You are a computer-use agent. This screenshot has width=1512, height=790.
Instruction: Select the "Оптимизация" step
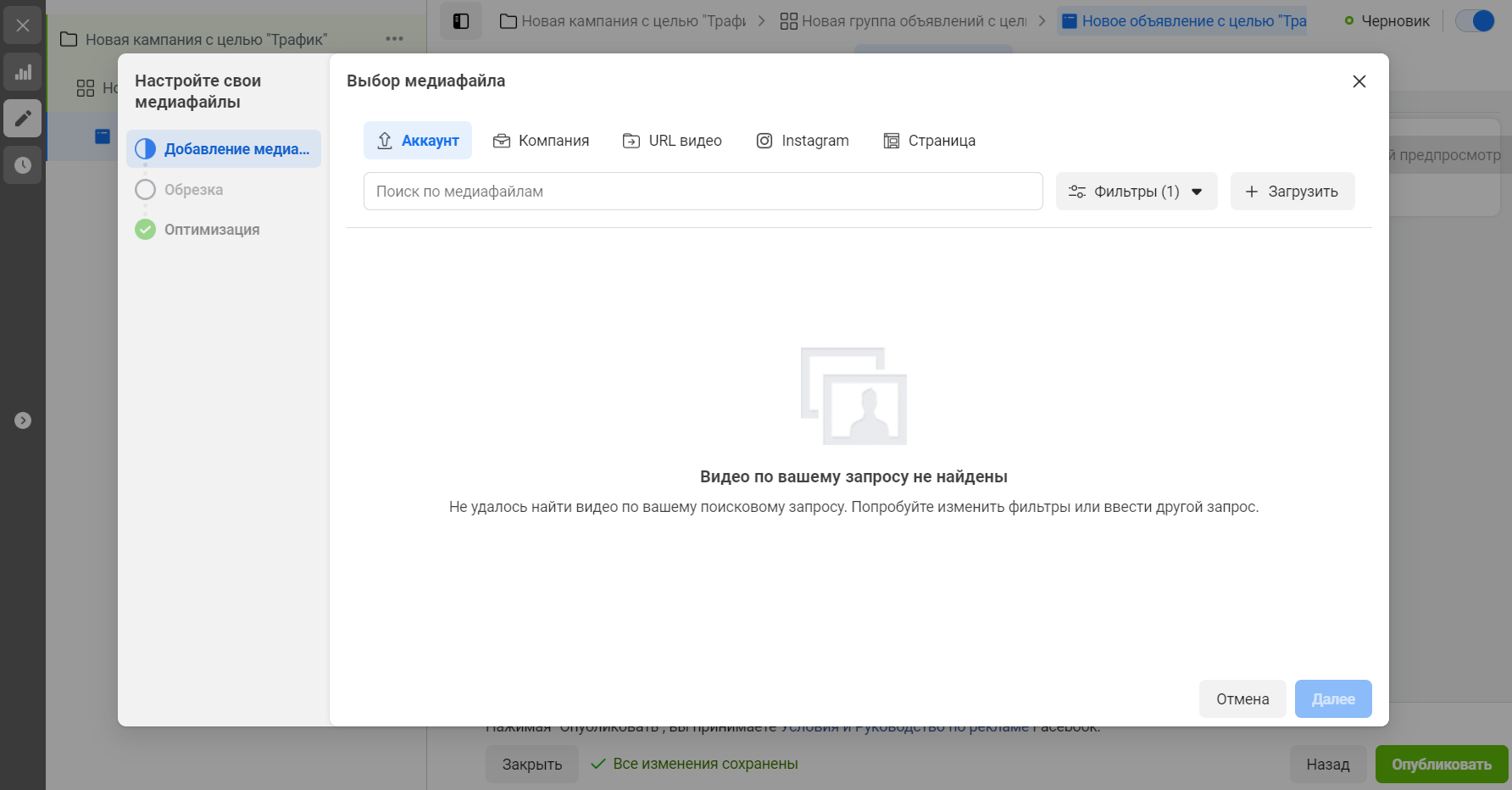(212, 230)
